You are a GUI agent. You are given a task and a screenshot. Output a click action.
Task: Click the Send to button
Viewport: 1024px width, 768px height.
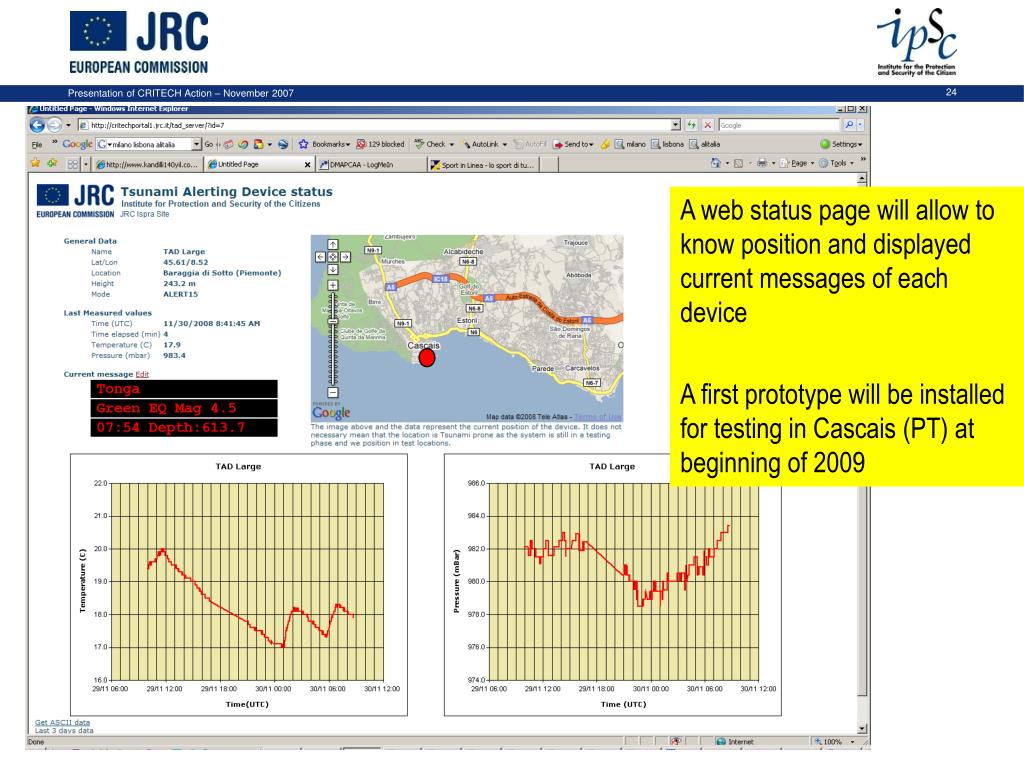click(x=573, y=144)
